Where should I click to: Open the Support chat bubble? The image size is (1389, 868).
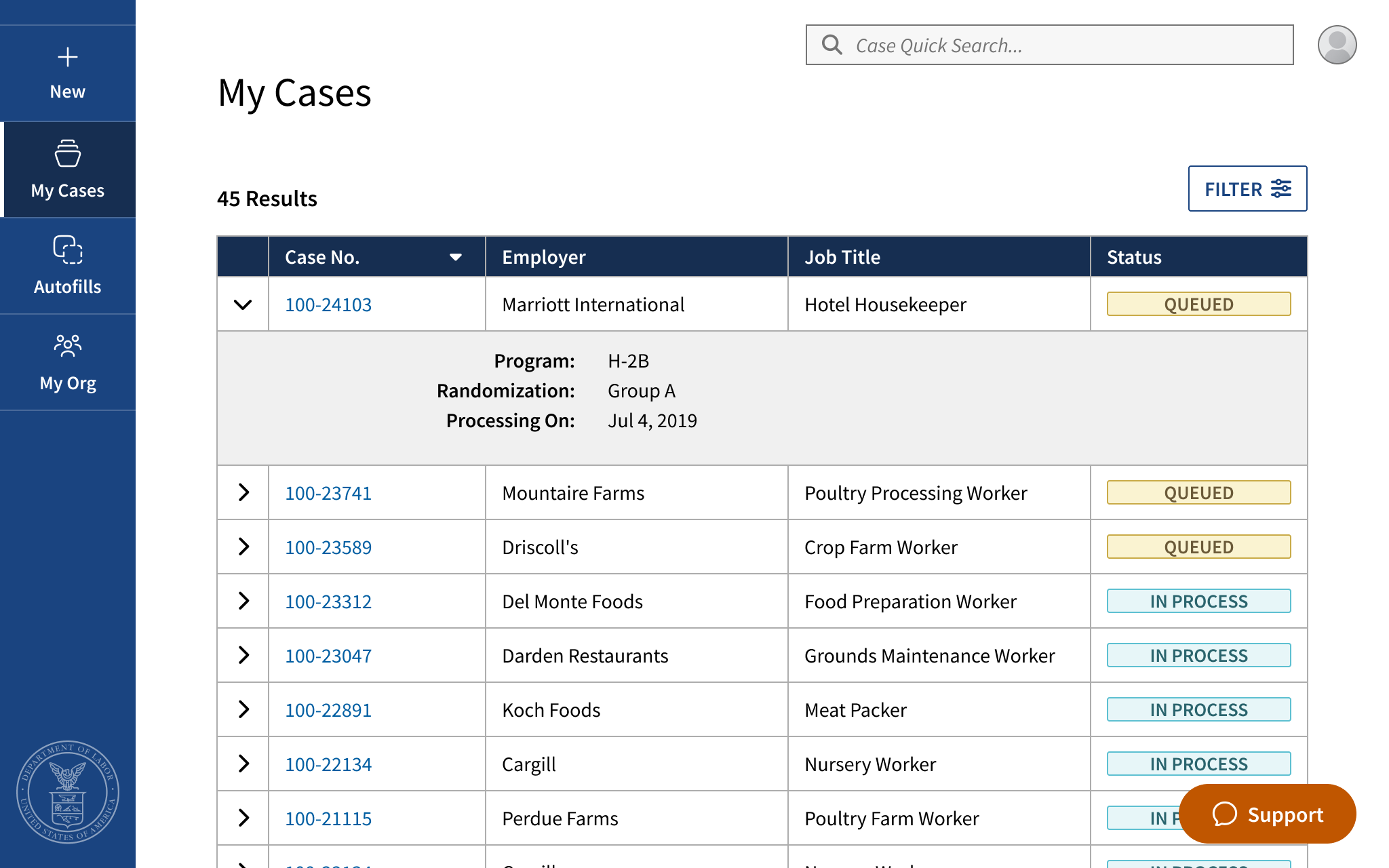point(1268,814)
